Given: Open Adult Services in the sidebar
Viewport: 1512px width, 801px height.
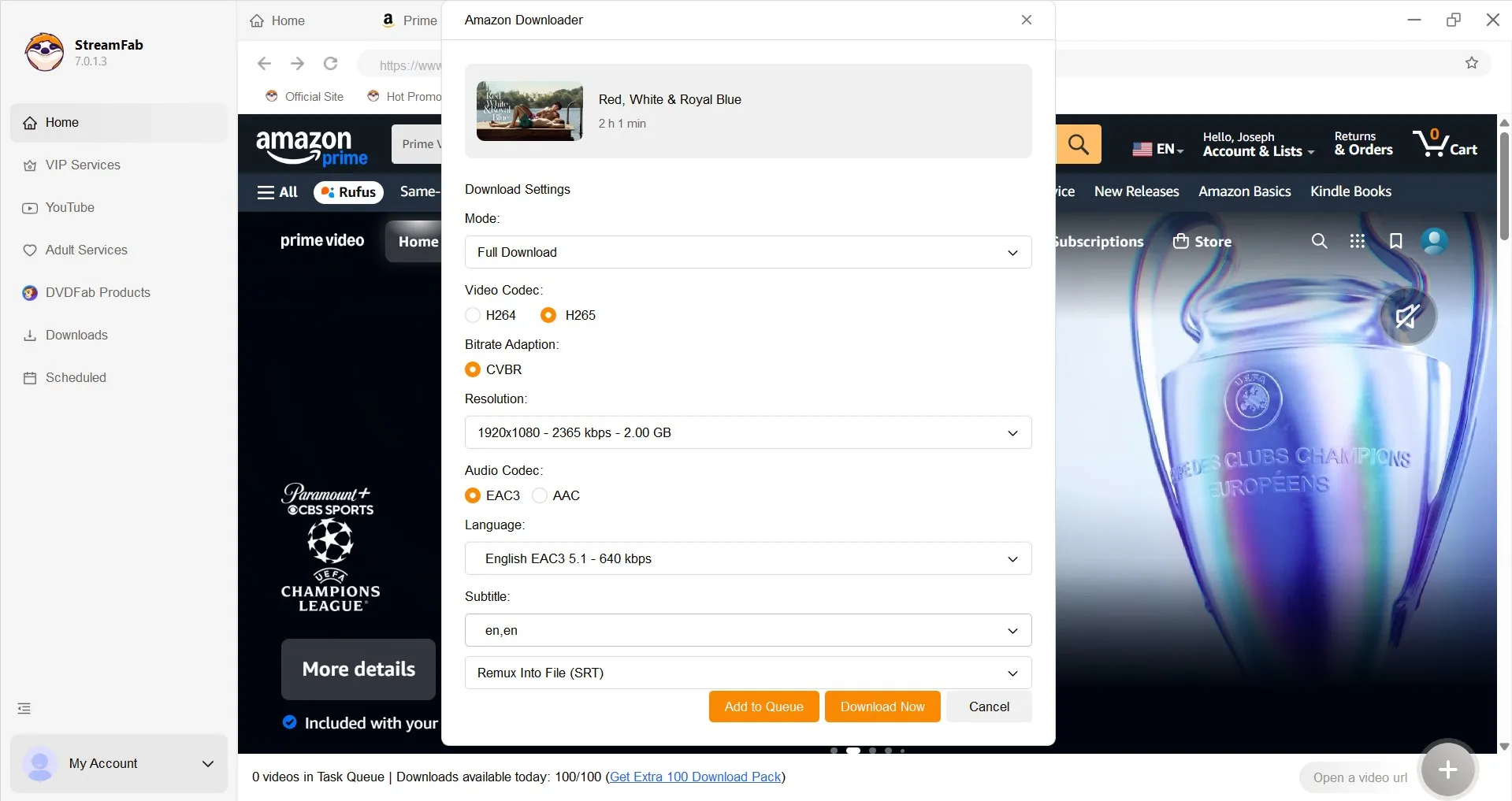Looking at the screenshot, I should 86,250.
